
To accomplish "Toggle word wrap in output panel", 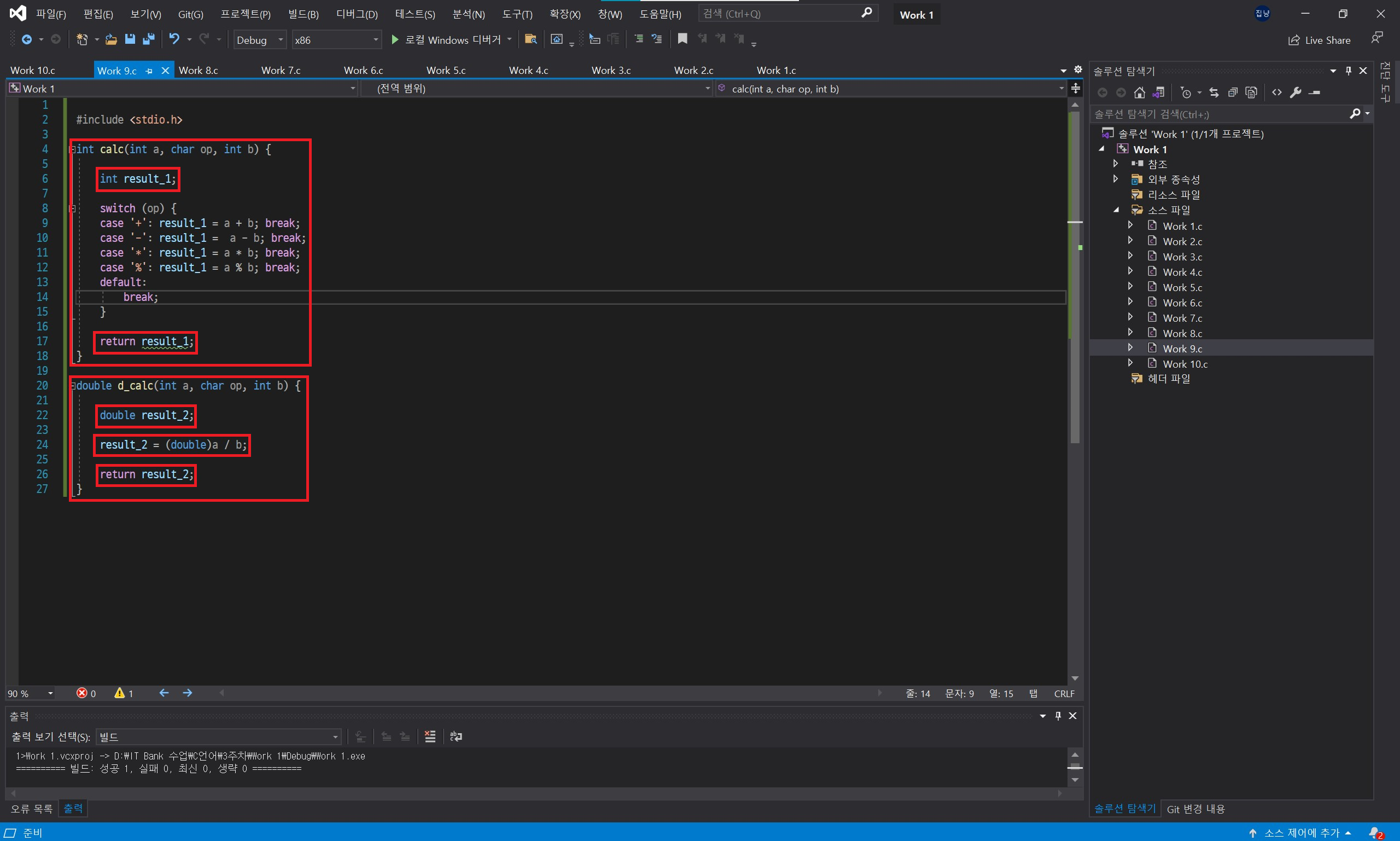I will (456, 736).
